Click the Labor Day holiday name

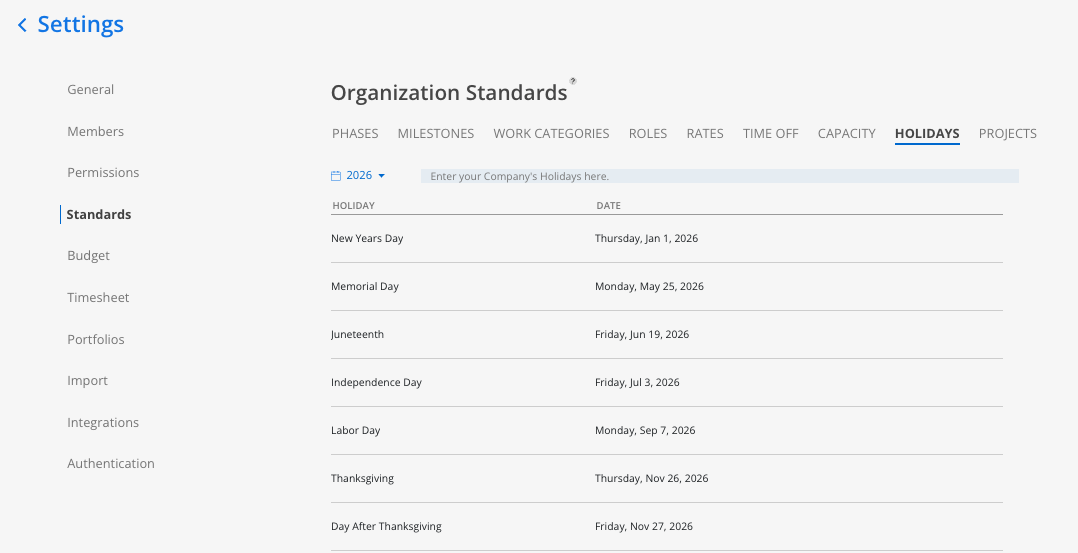355,431
